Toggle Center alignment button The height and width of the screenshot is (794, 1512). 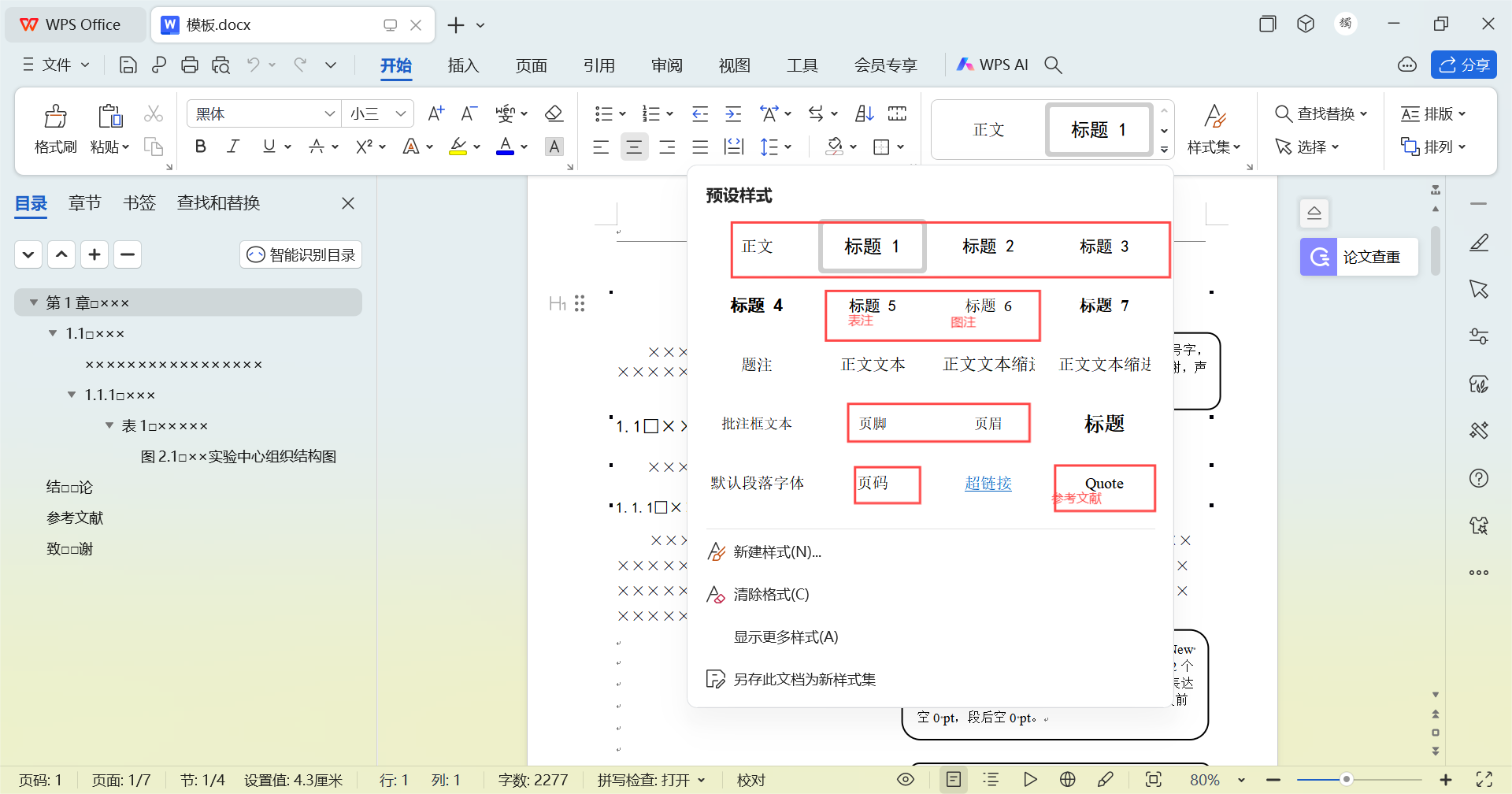coord(634,147)
